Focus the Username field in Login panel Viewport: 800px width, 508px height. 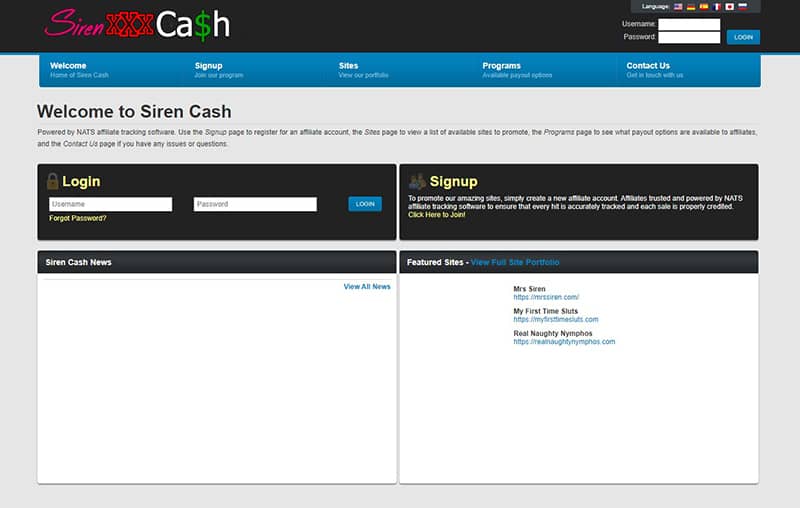coord(111,204)
